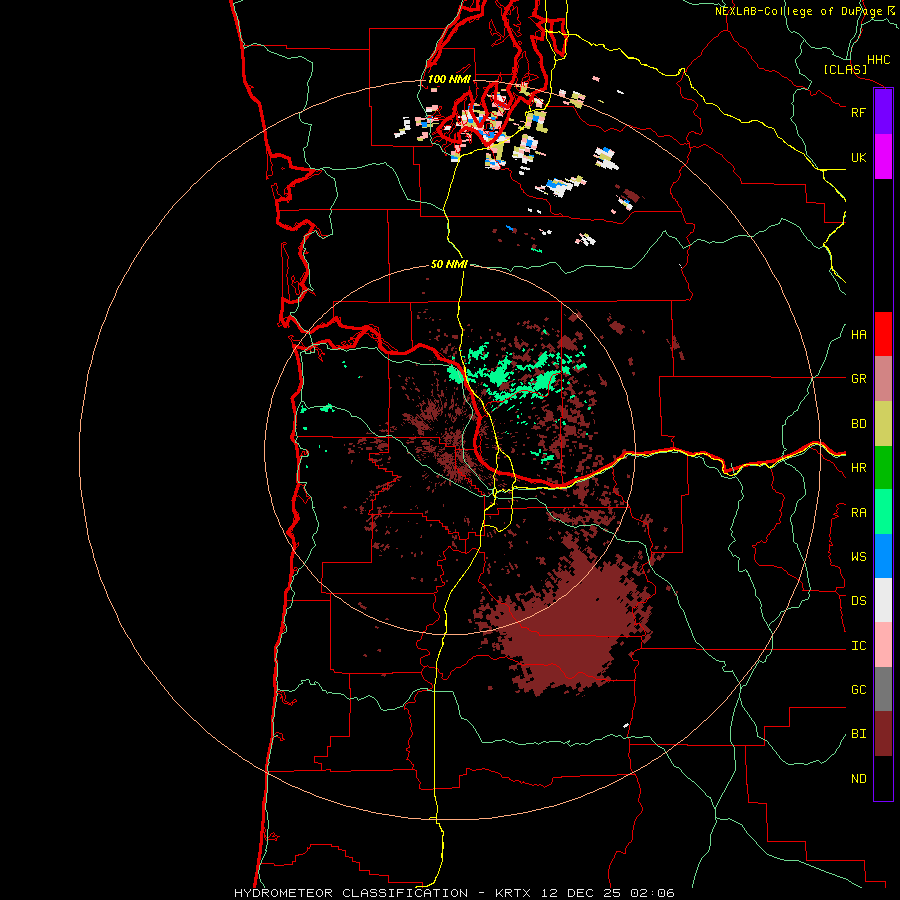This screenshot has width=900, height=900.
Task: Click the IC legend label
Action: (x=859, y=645)
